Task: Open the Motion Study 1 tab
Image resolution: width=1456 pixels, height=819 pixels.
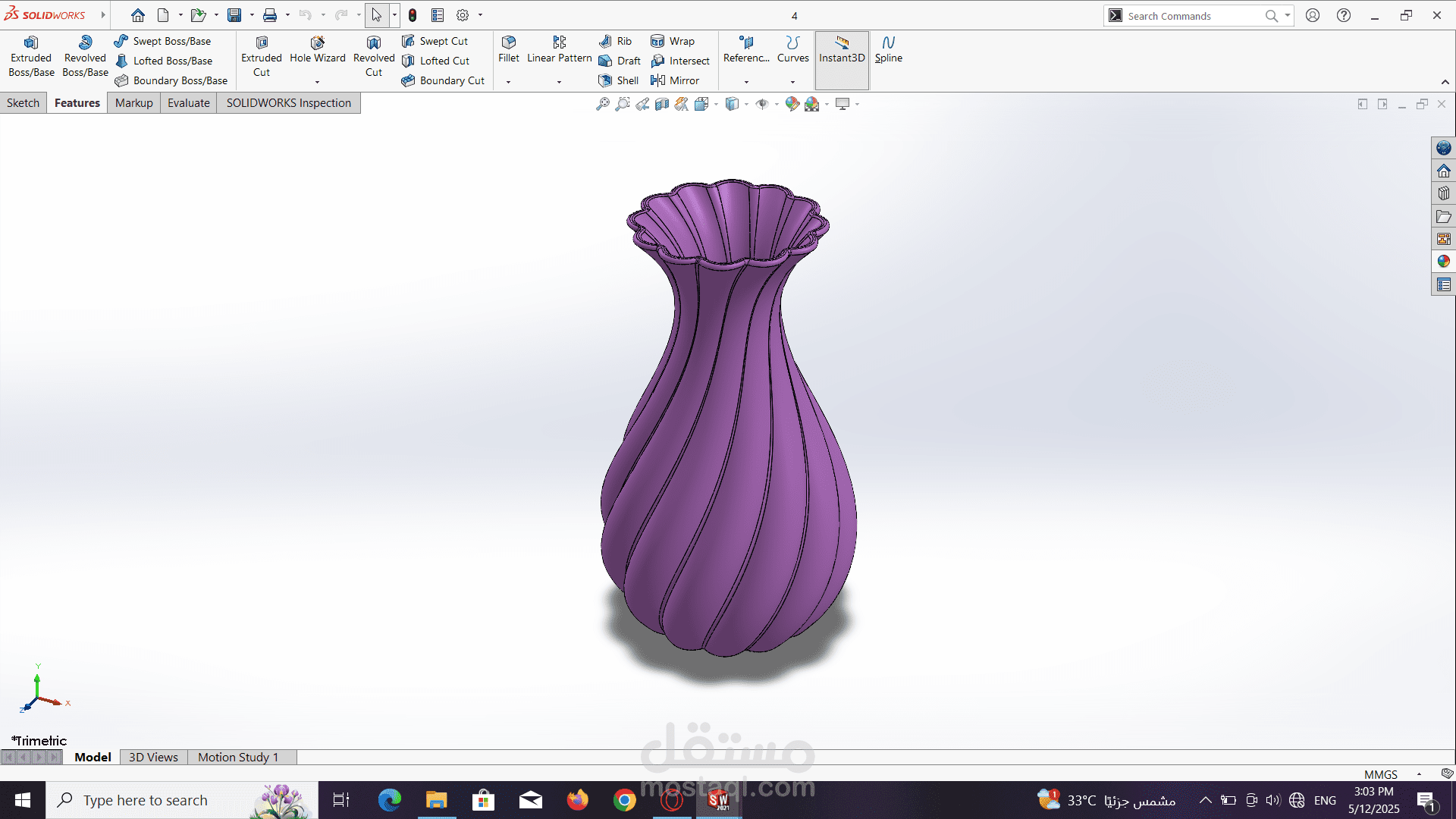Action: click(x=238, y=757)
